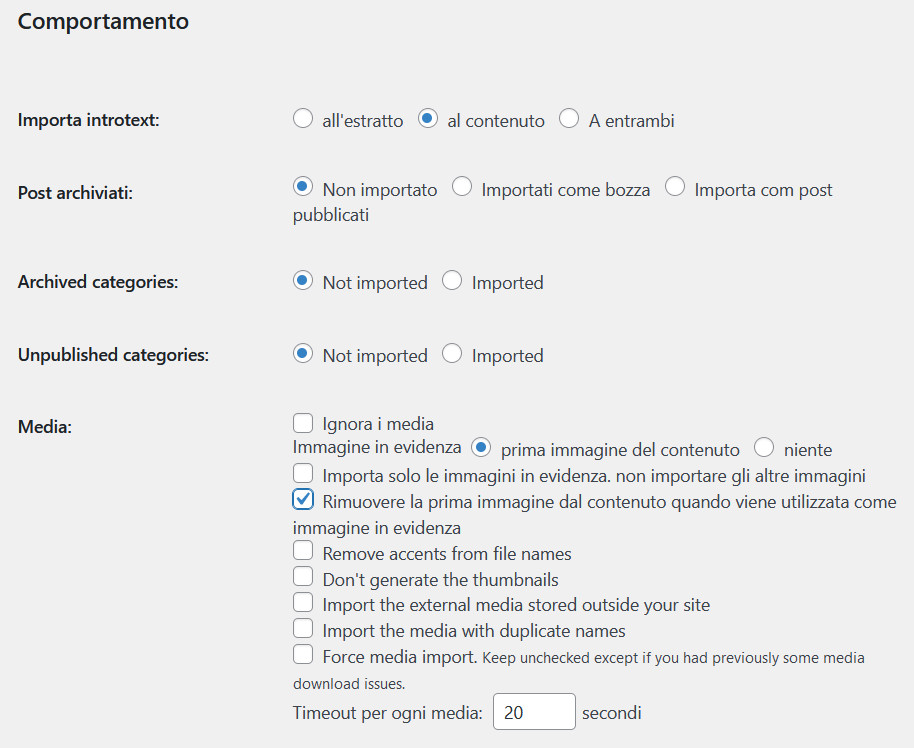Uncheck "Rimuovere la prima immagine dal contenuto"
914x748 pixels.
click(303, 500)
